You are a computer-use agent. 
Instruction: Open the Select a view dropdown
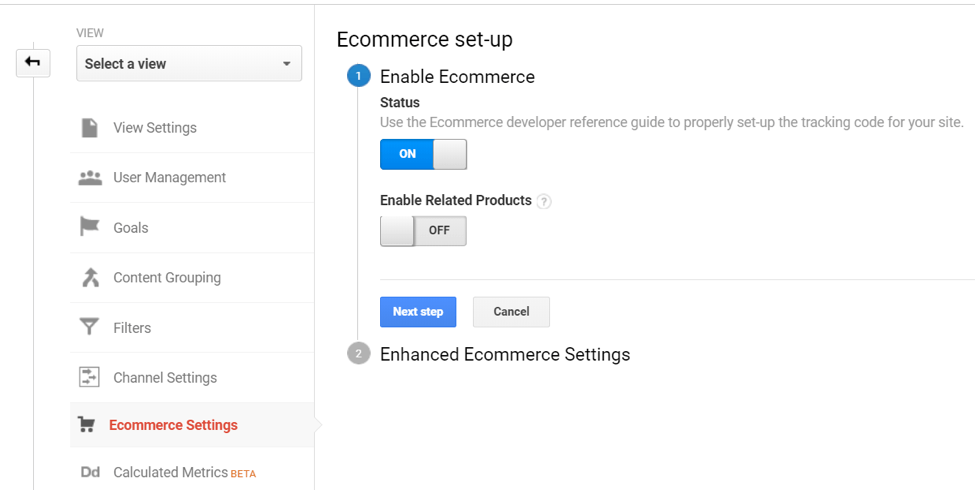coord(189,64)
